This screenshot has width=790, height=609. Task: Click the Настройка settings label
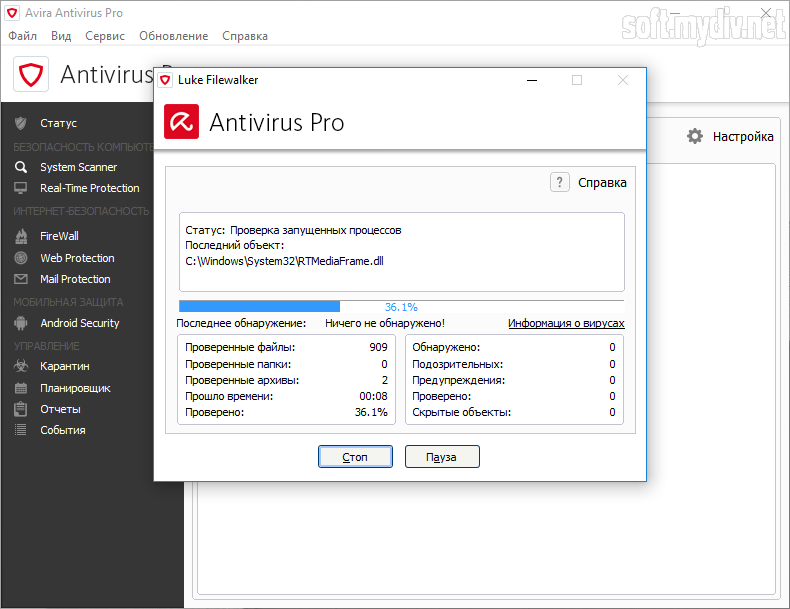click(743, 137)
